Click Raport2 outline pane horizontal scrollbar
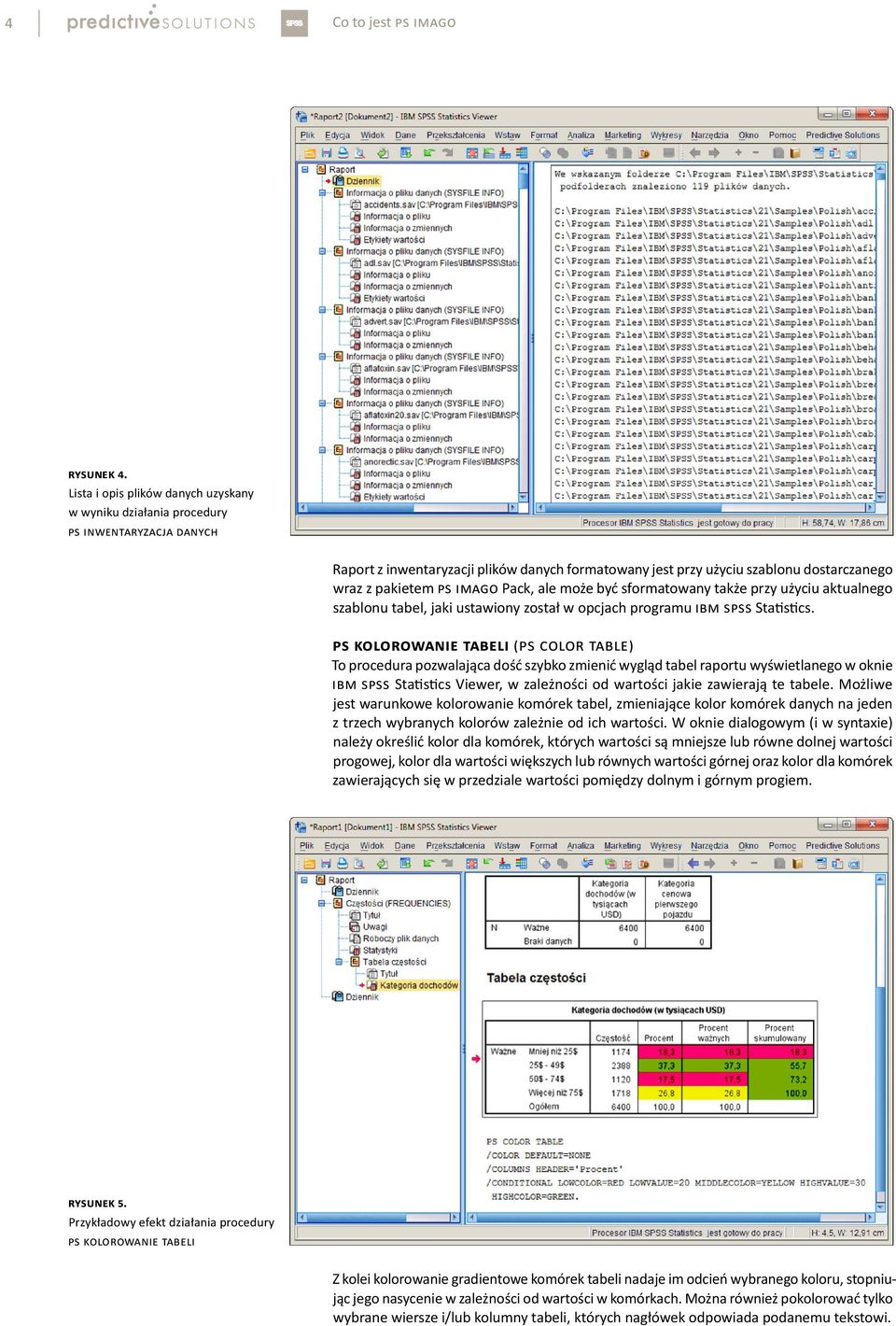Screen dimensions: 896x1326 407,508
